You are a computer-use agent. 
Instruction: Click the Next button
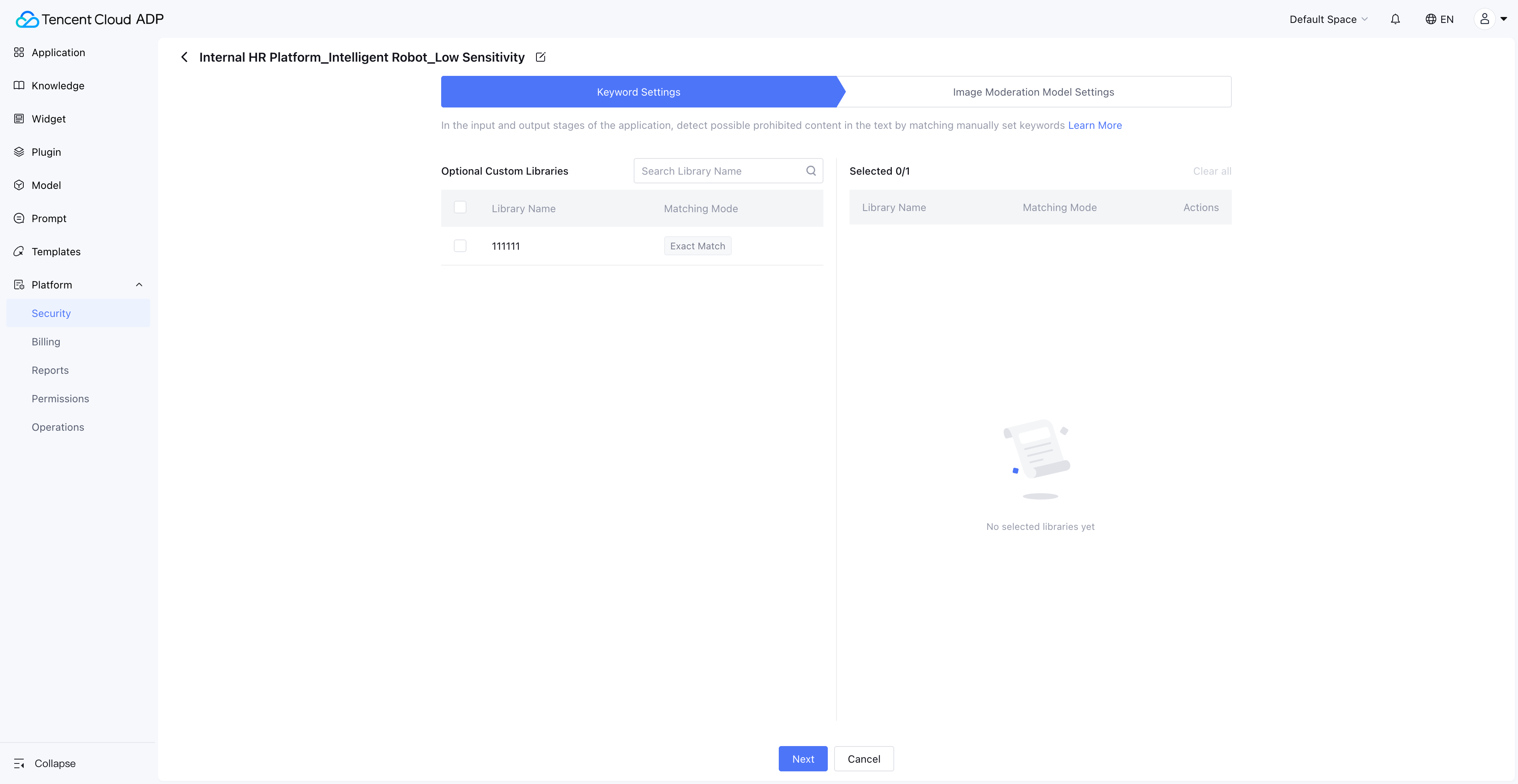point(802,759)
